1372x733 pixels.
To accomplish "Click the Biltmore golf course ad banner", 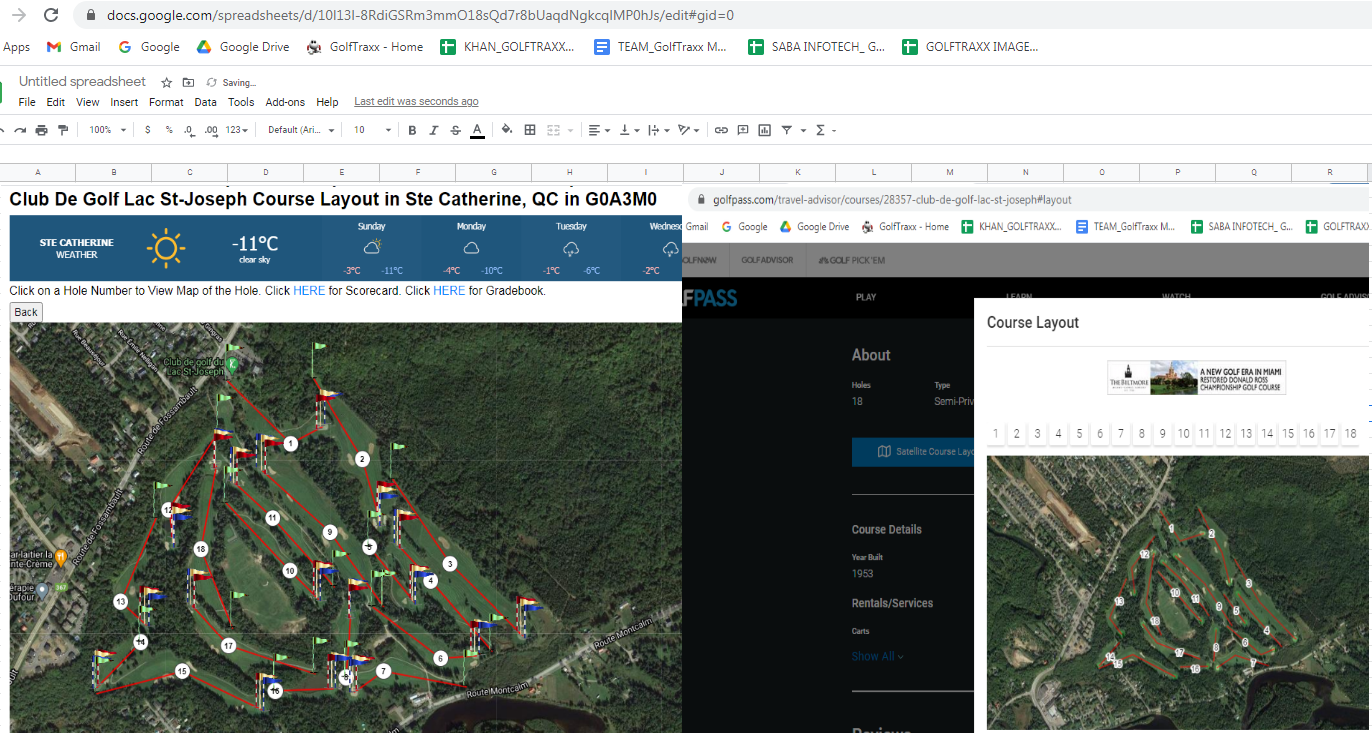I will click(x=1196, y=377).
